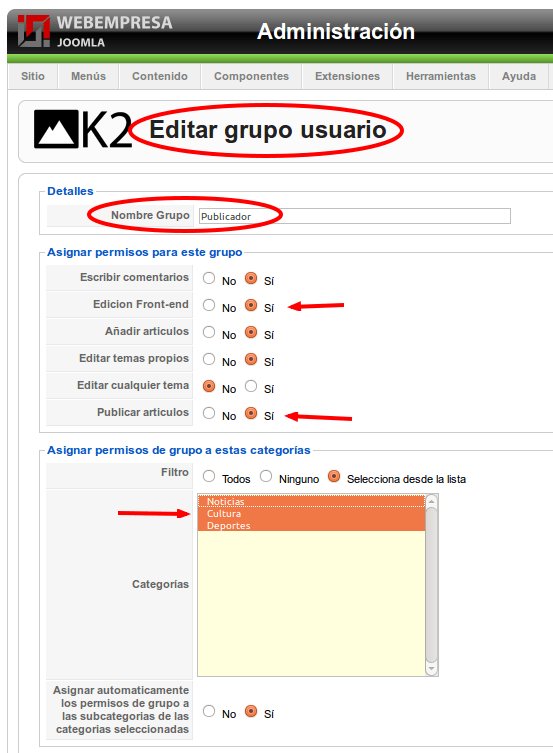Screen dimensions: 553x753
Task: Click scrollbar down arrow in Categorías list
Action: (432, 669)
